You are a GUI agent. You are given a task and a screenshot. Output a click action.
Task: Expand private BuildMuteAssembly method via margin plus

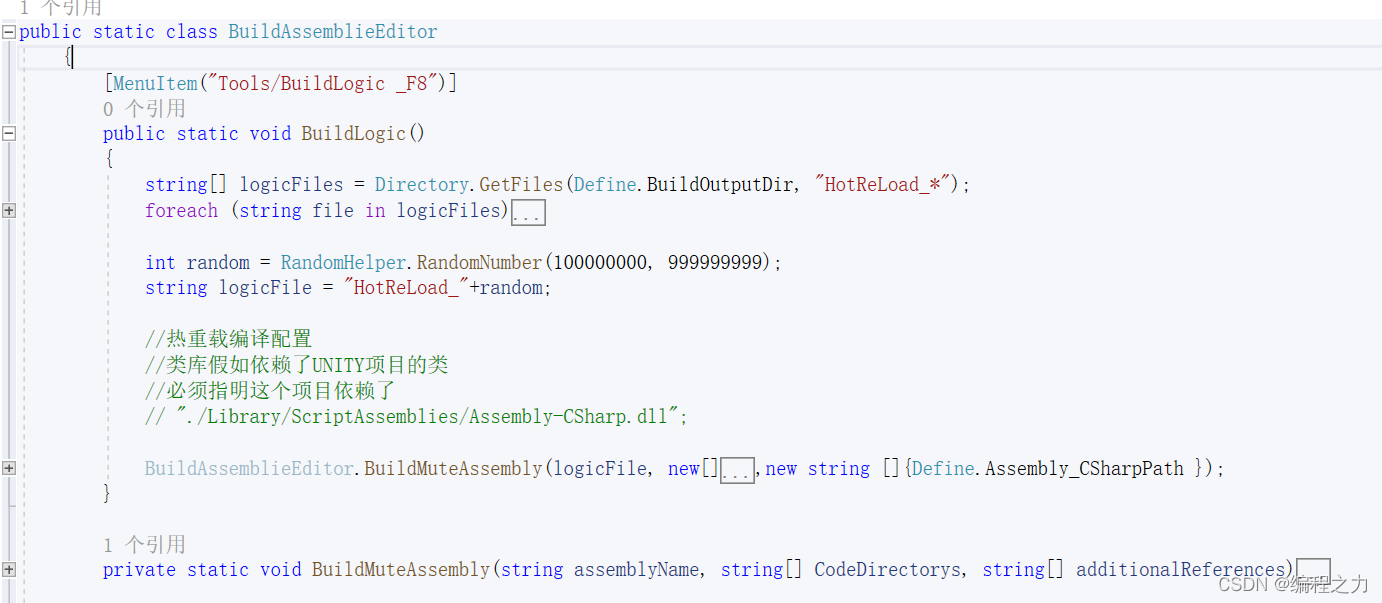(x=9, y=570)
